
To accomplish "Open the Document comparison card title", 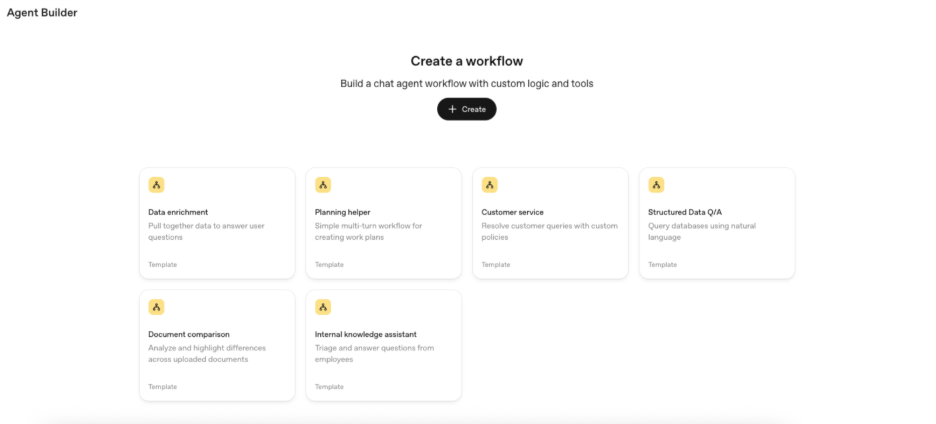I will click(x=189, y=334).
